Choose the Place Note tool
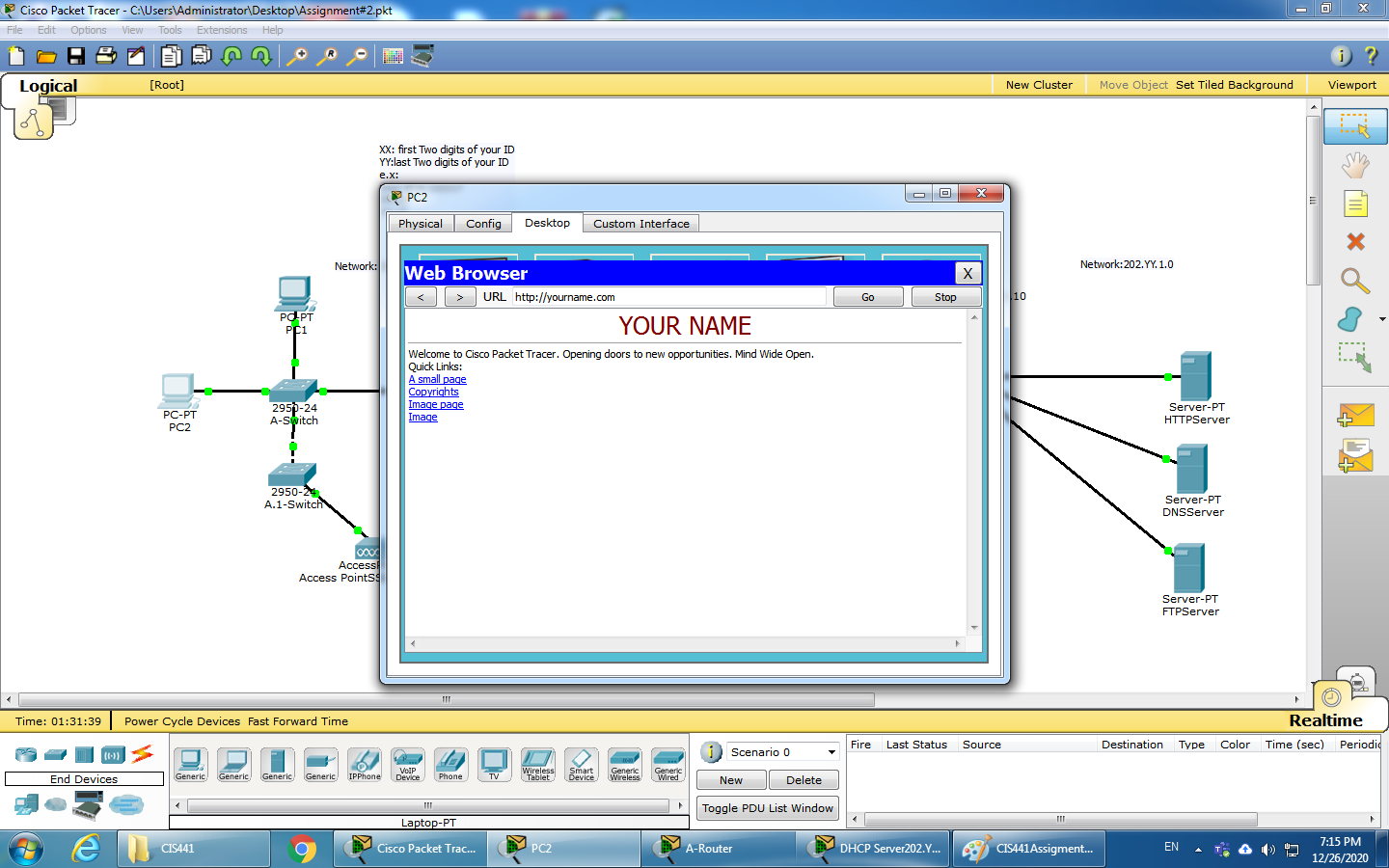The width and height of the screenshot is (1389, 868). coord(1355,203)
